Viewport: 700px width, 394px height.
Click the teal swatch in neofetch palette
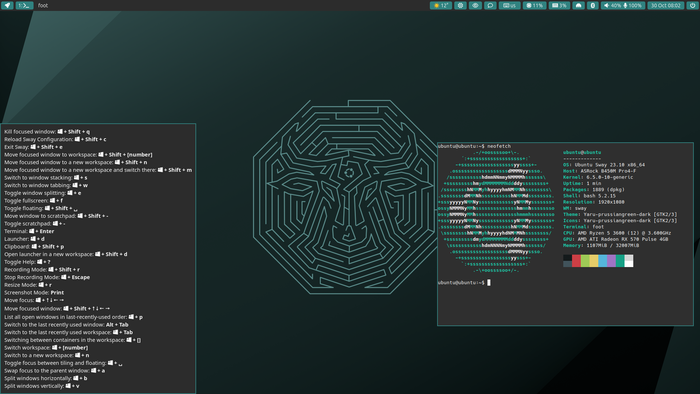coord(620,261)
